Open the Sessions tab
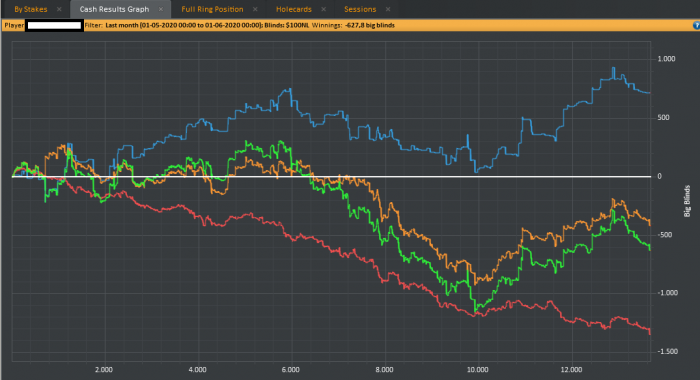 point(360,9)
